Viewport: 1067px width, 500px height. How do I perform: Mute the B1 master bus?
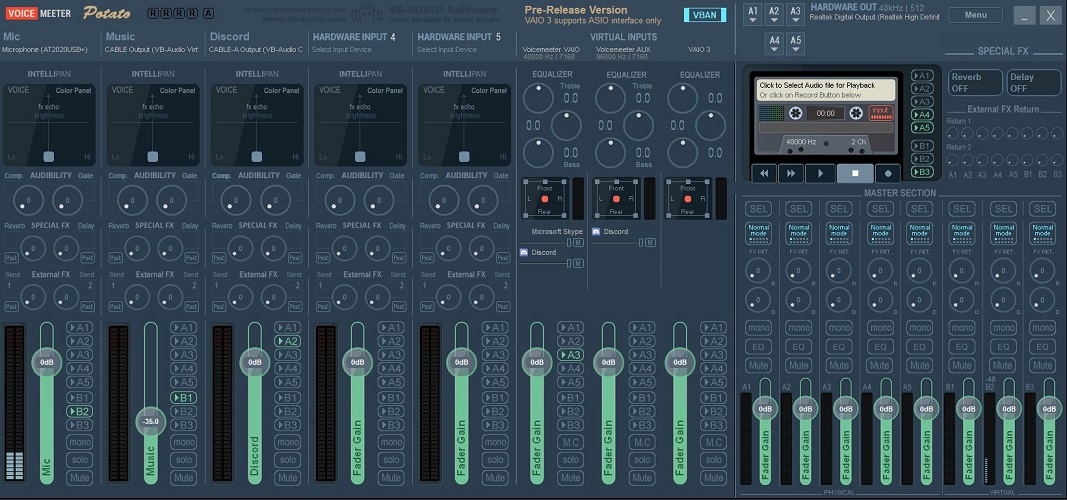point(962,365)
